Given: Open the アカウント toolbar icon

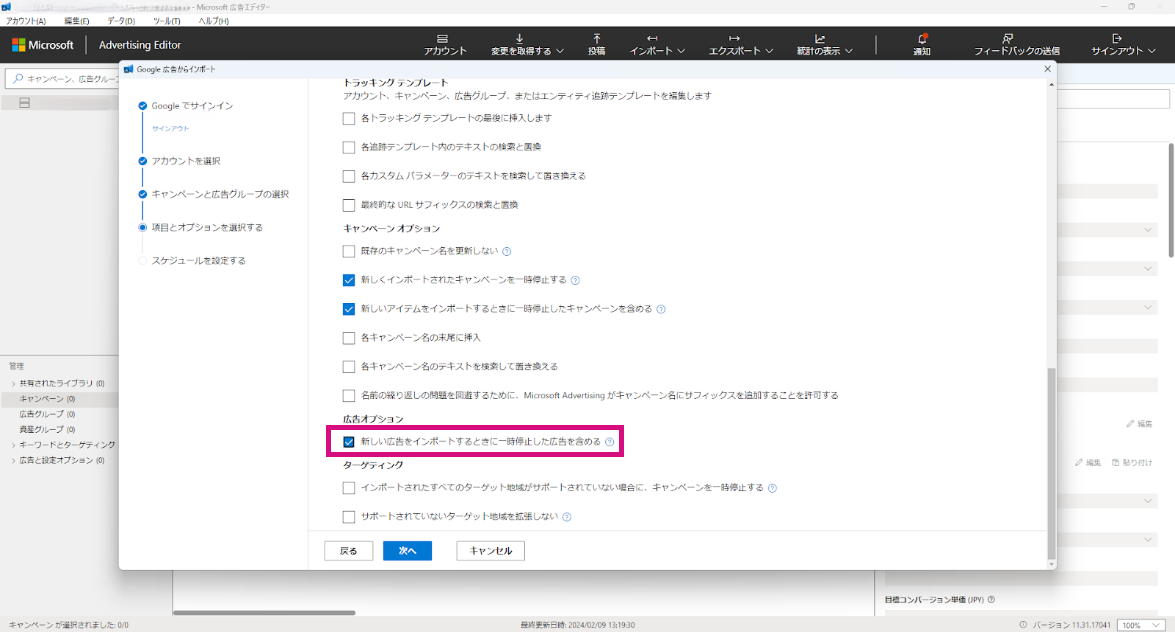Looking at the screenshot, I should [442, 38].
